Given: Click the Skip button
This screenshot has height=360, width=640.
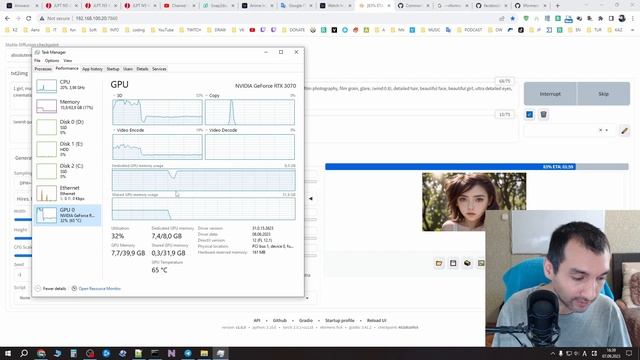Looking at the screenshot, I should point(603,94).
